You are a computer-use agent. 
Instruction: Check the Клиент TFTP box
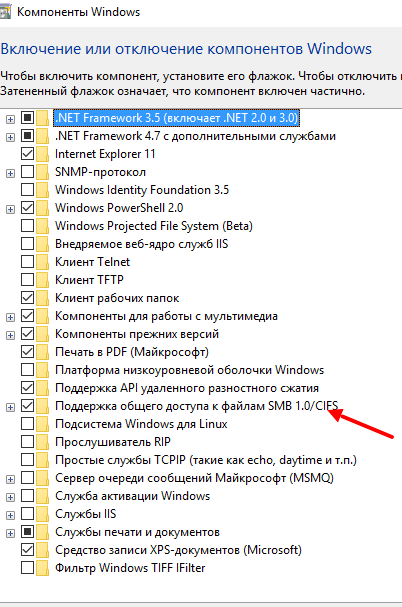click(27, 279)
